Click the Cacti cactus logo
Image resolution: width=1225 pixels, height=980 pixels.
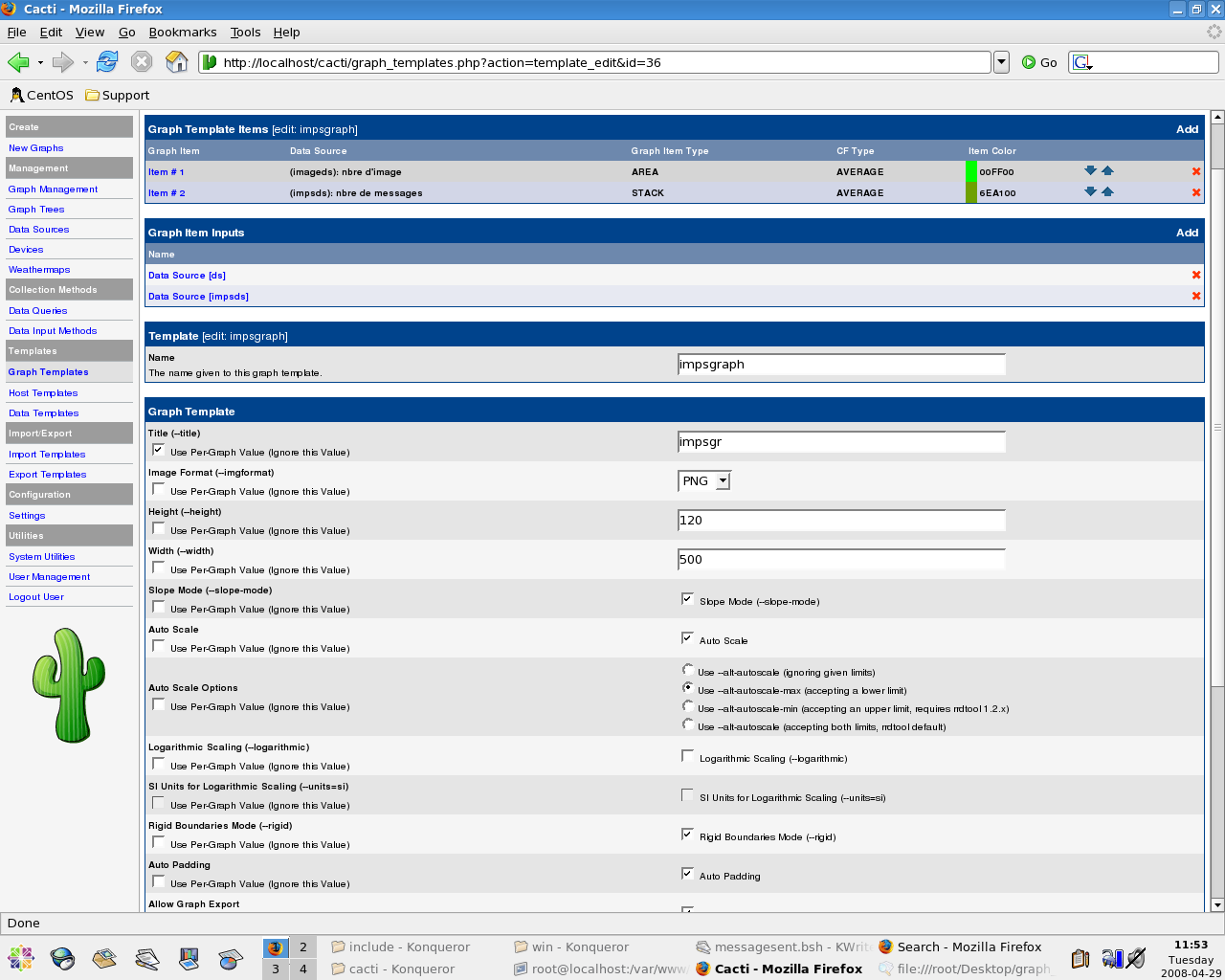[x=68, y=685]
